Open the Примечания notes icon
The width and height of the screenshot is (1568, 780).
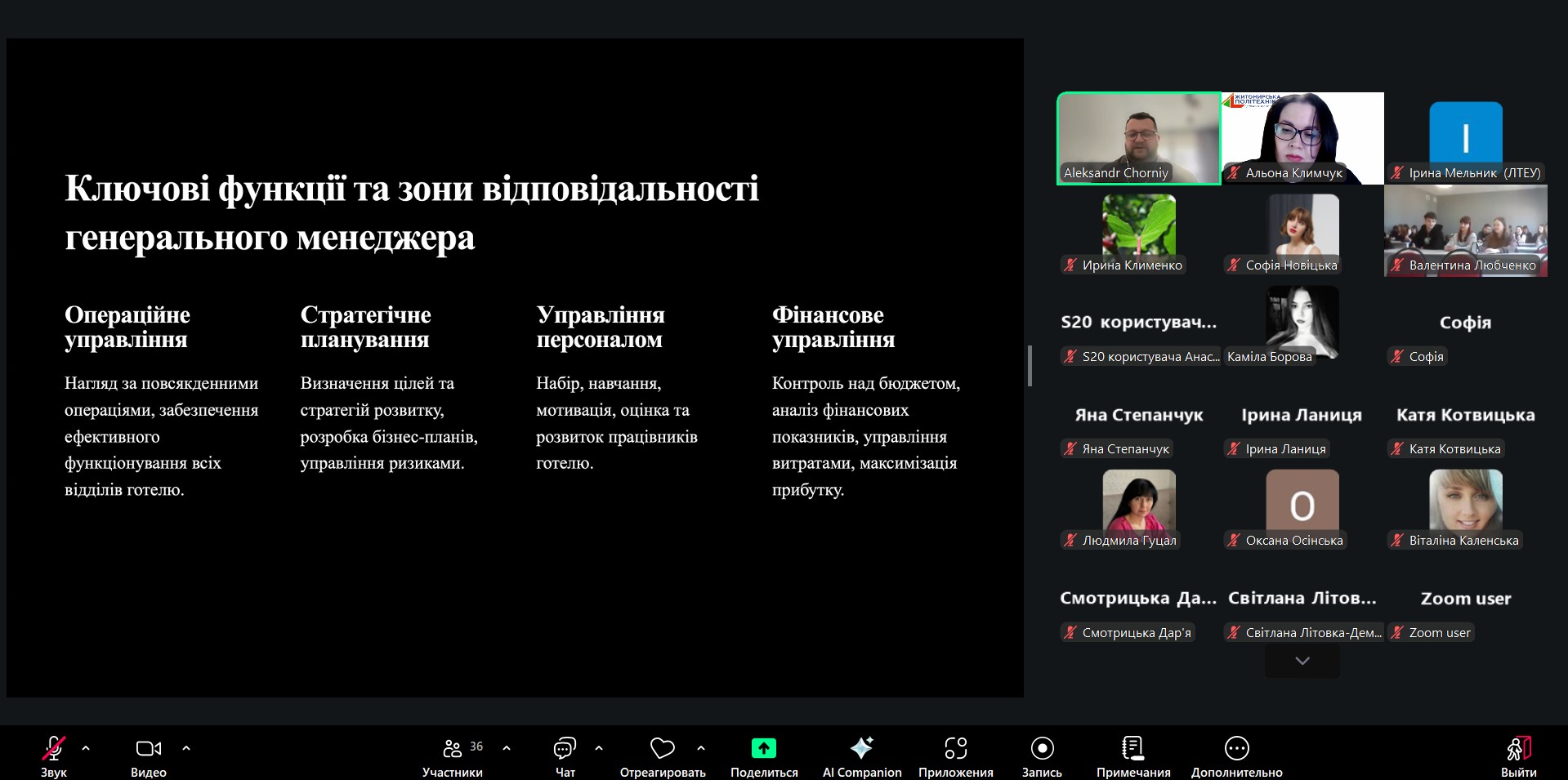click(1132, 748)
